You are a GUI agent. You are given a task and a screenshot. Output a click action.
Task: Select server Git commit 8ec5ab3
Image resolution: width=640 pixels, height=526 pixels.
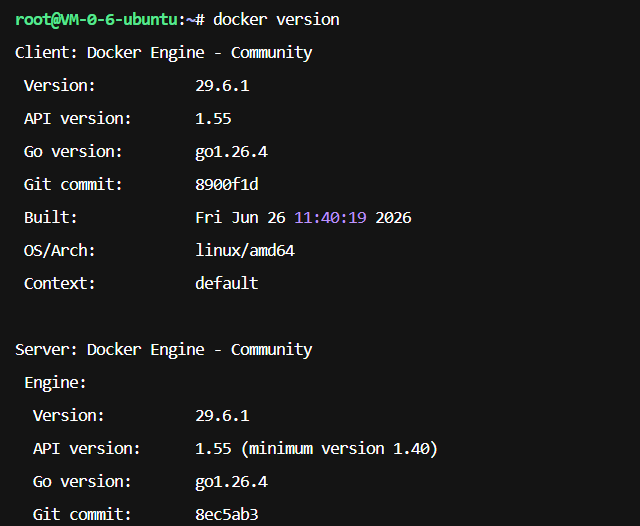pos(227,515)
